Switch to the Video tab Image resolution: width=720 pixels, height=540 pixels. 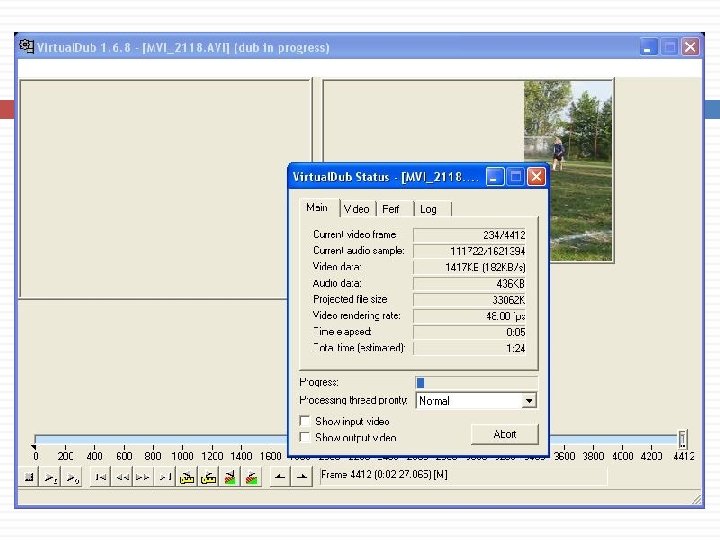coord(357,209)
